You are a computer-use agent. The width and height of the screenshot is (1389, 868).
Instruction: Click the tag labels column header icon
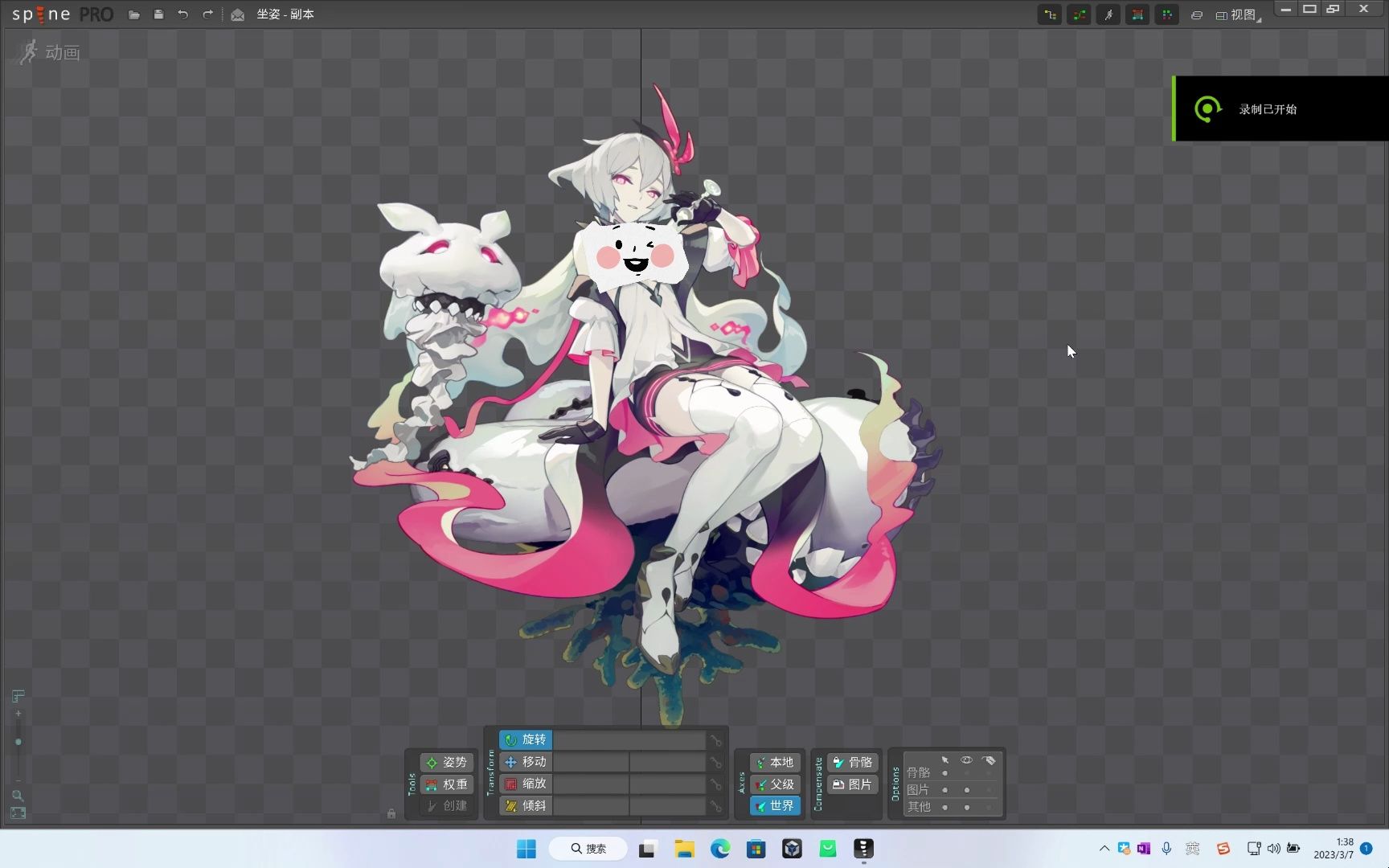(x=990, y=759)
